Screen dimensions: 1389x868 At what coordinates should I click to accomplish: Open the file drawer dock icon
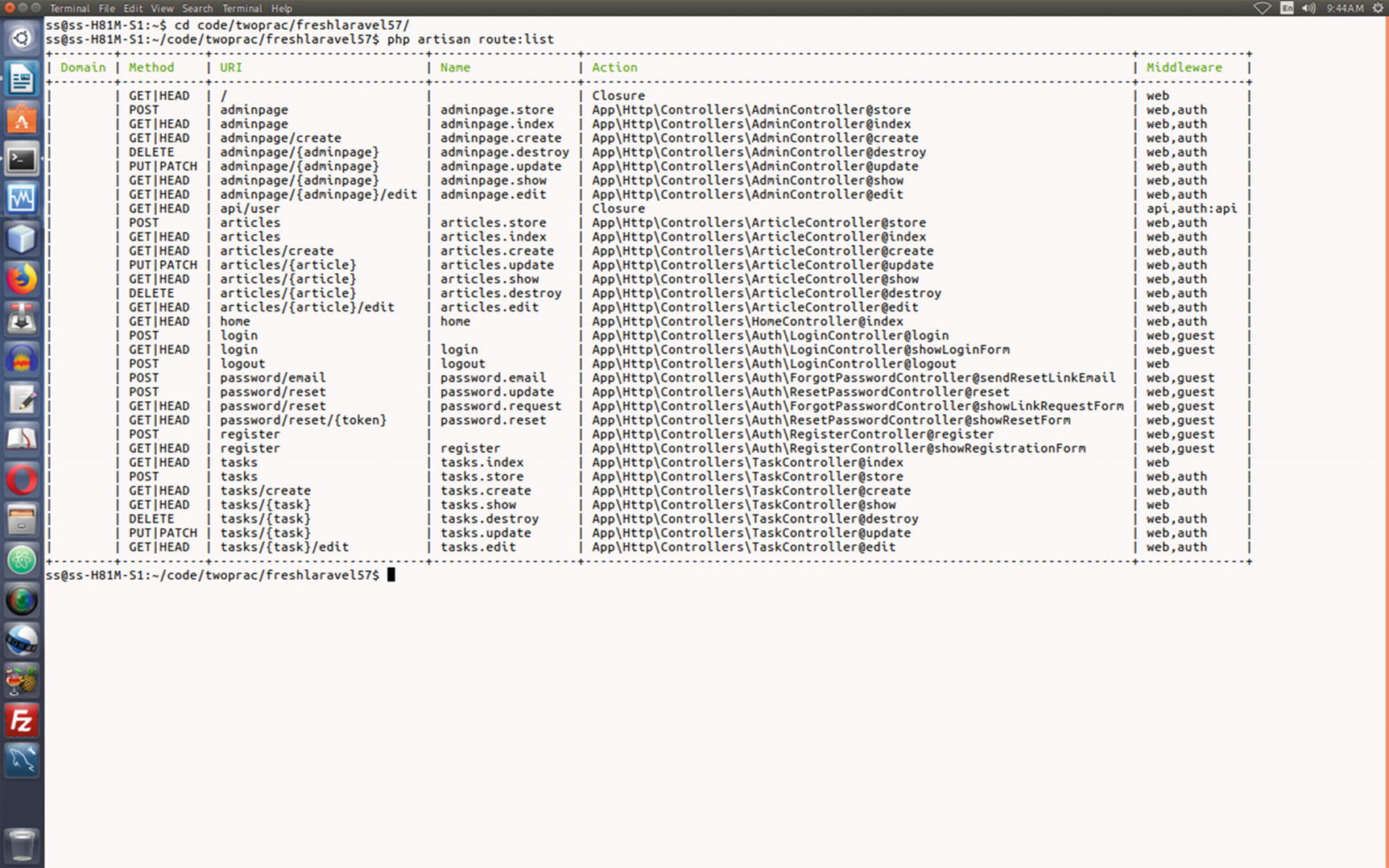click(22, 520)
